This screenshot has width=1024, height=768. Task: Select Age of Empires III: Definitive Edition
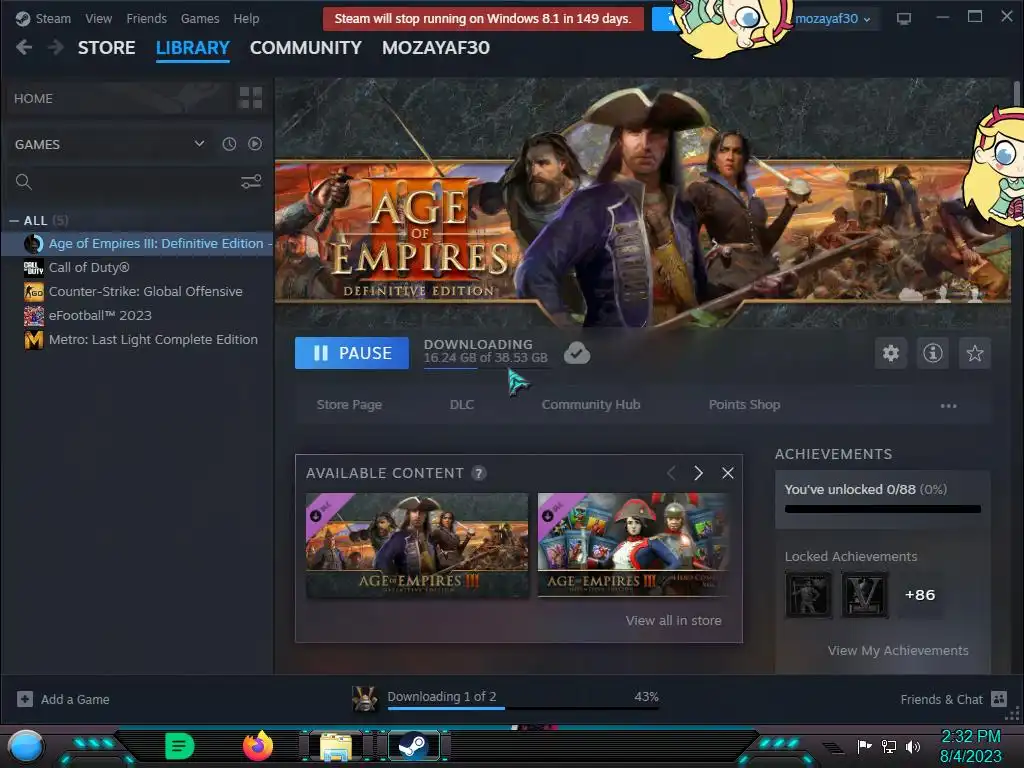(x=138, y=244)
